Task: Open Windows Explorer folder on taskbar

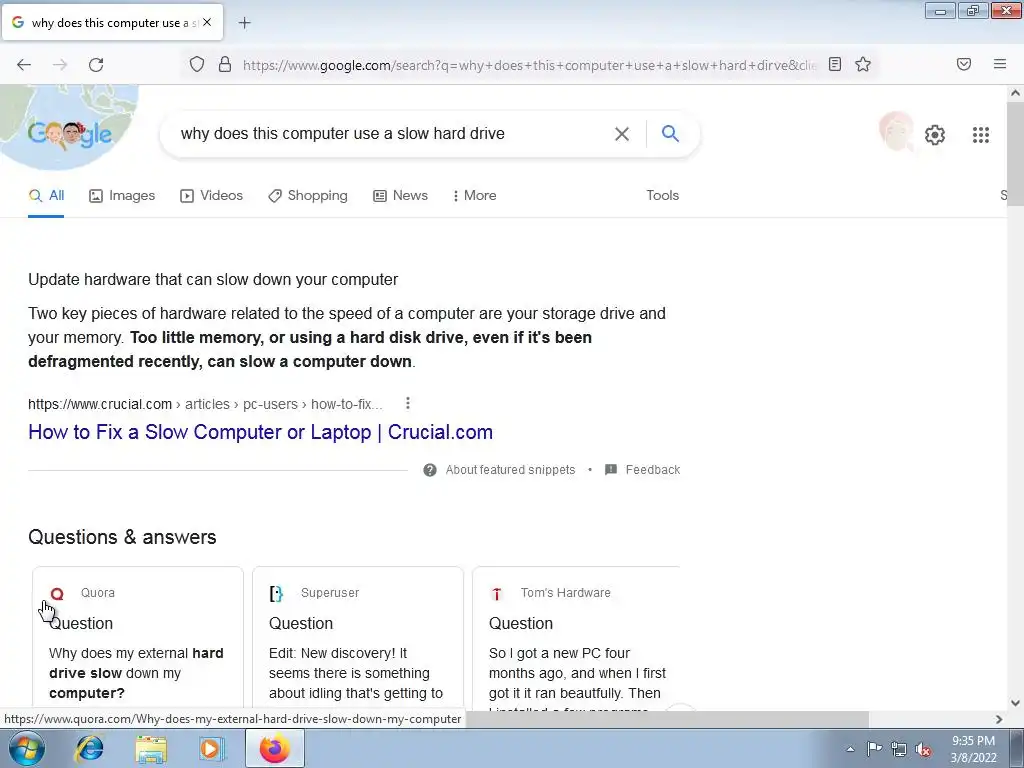Action: [151, 748]
